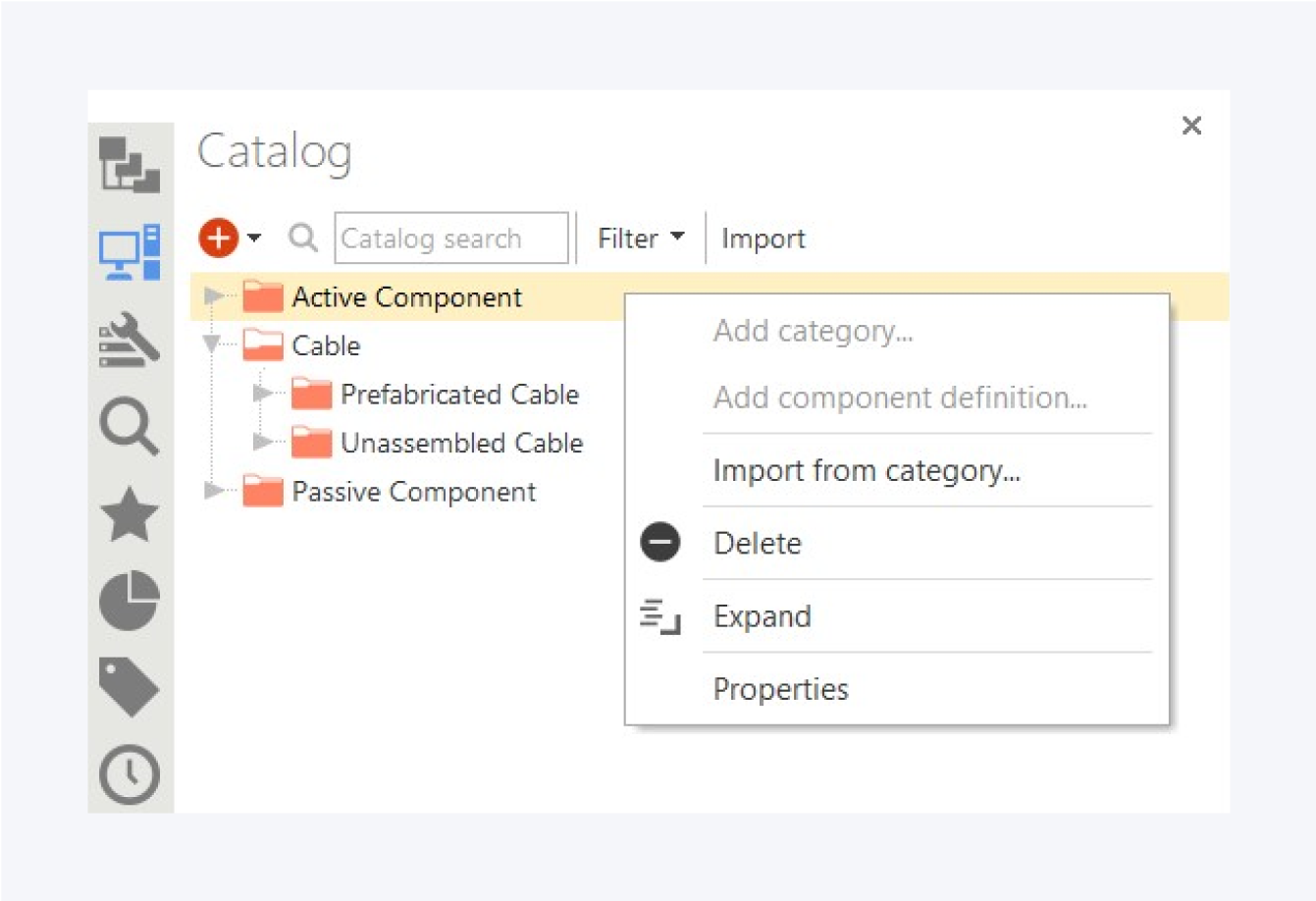Click the magnifier search sidebar icon

[x=130, y=426]
